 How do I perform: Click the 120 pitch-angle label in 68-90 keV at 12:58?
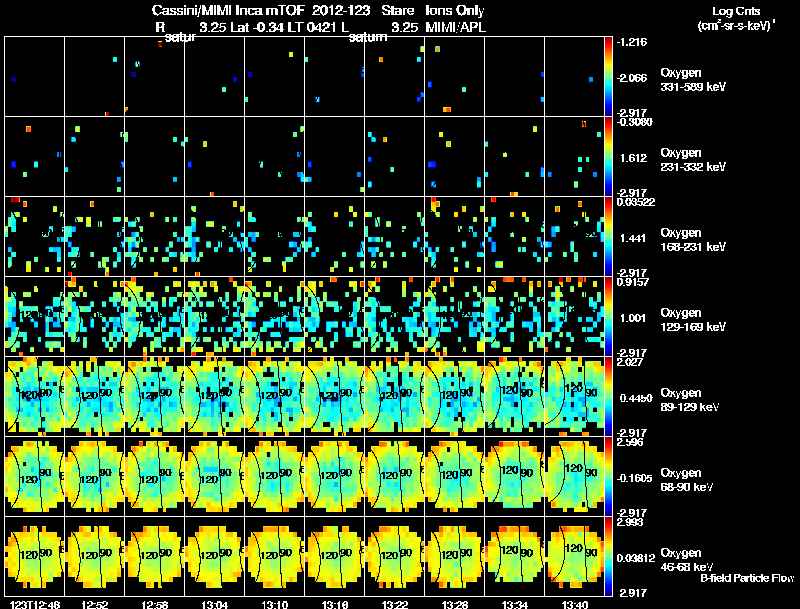[x=149, y=479]
